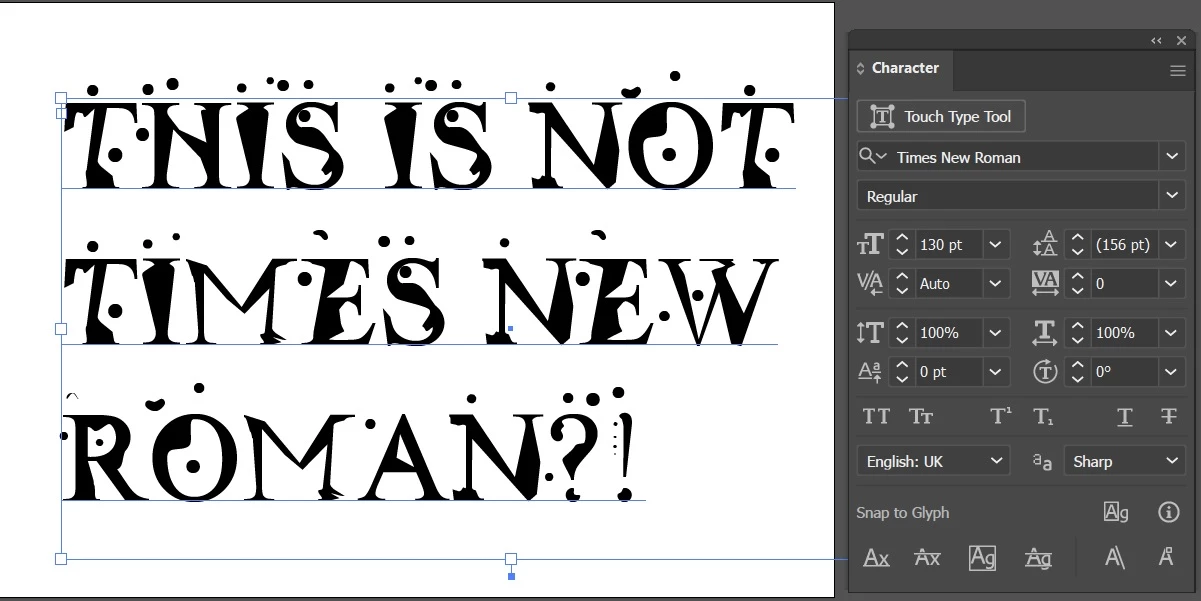Open the character rotation dropdown

click(1171, 371)
